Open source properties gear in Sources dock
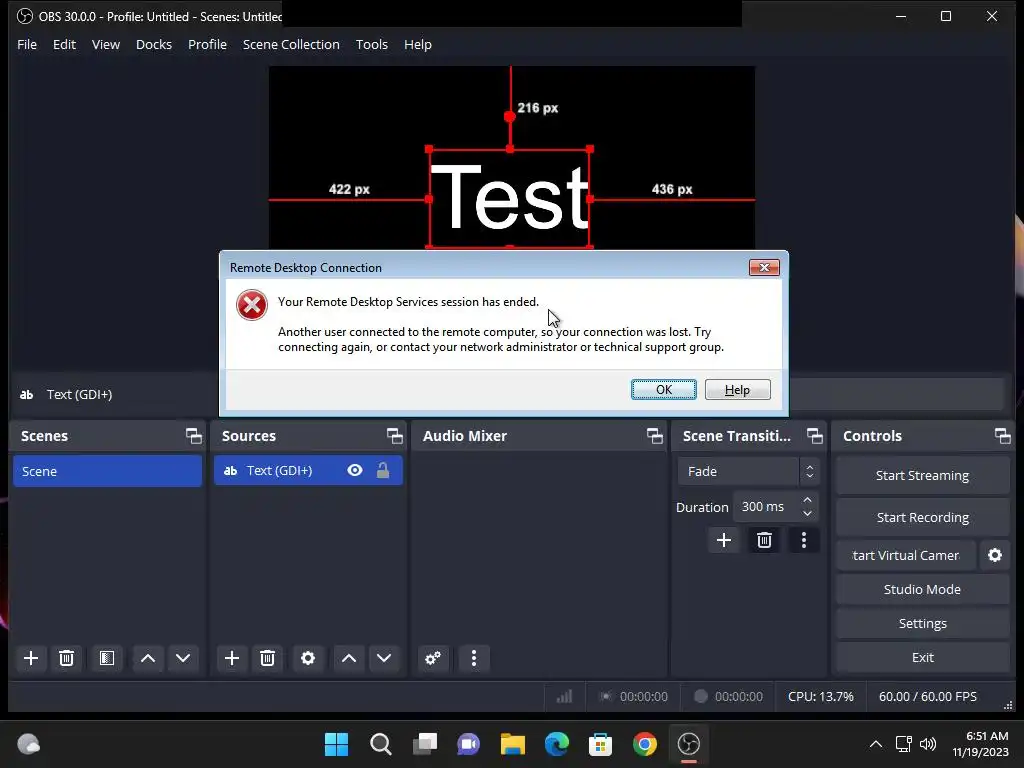 [x=308, y=658]
